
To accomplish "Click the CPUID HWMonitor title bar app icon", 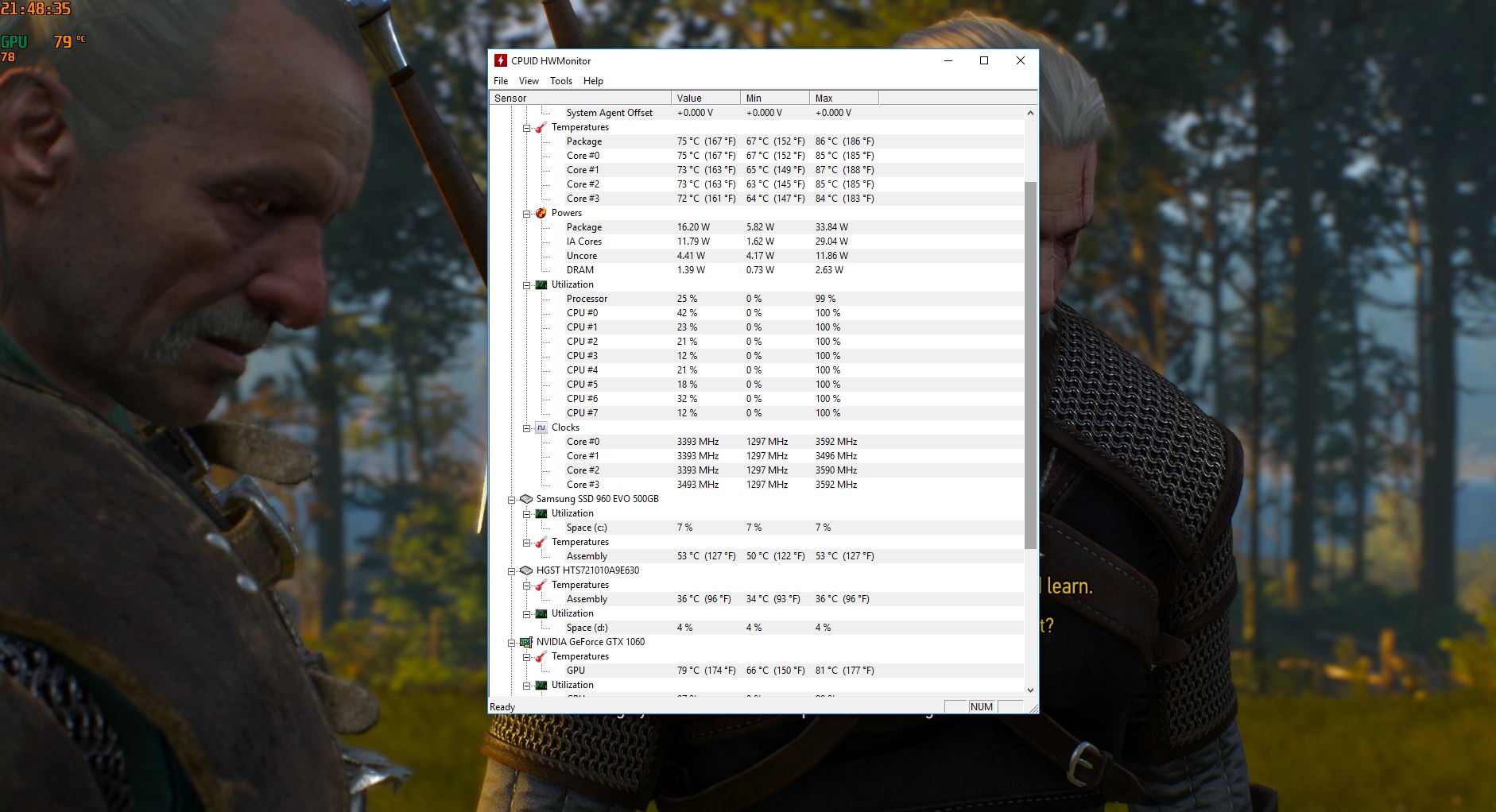I will [x=501, y=60].
